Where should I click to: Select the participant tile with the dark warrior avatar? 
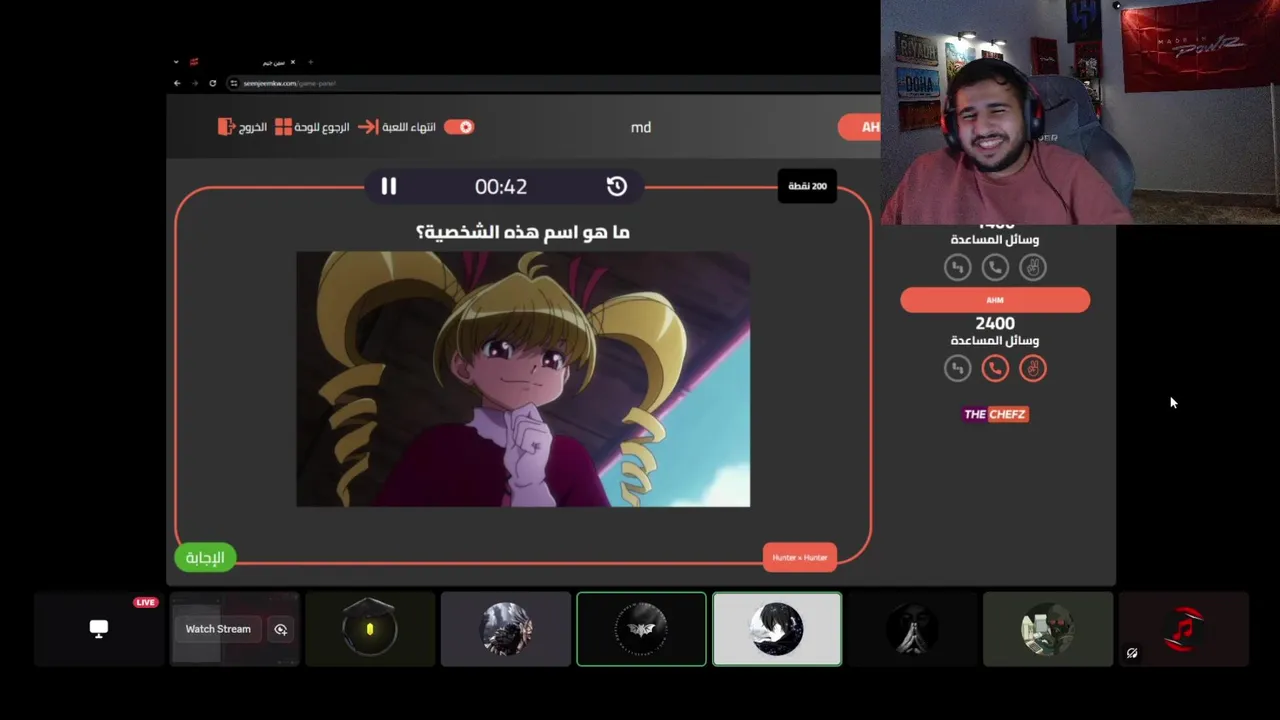[x=506, y=629]
